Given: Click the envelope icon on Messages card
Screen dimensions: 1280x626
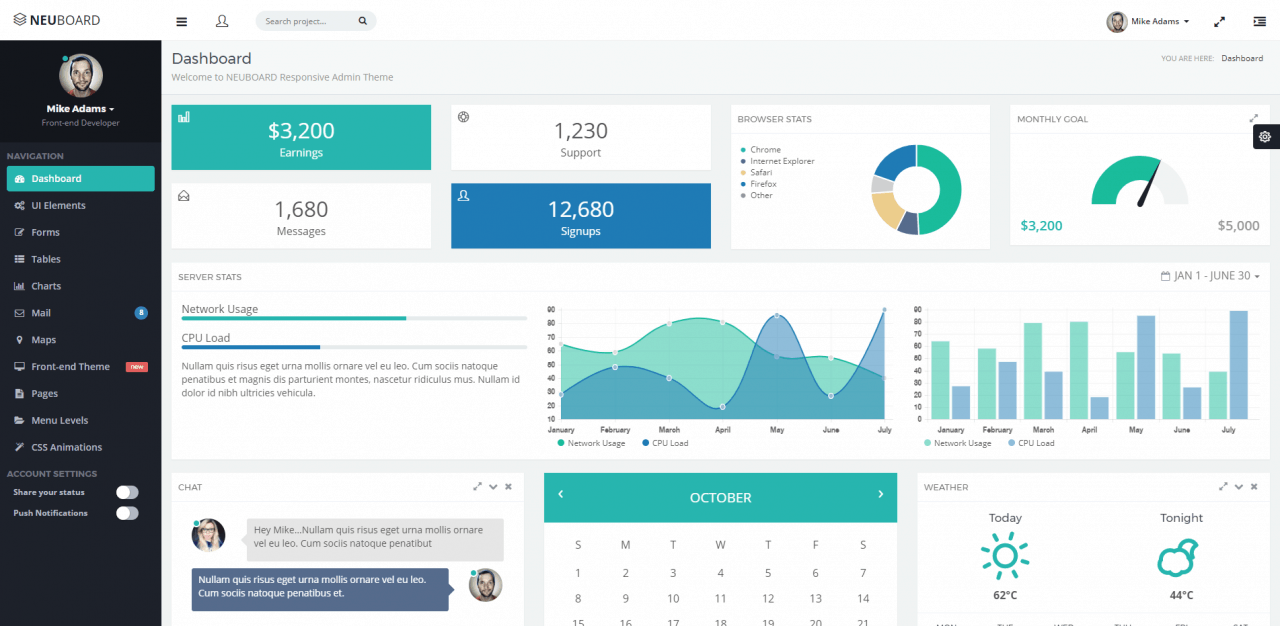Looking at the screenshot, I should pyautogui.click(x=184, y=196).
